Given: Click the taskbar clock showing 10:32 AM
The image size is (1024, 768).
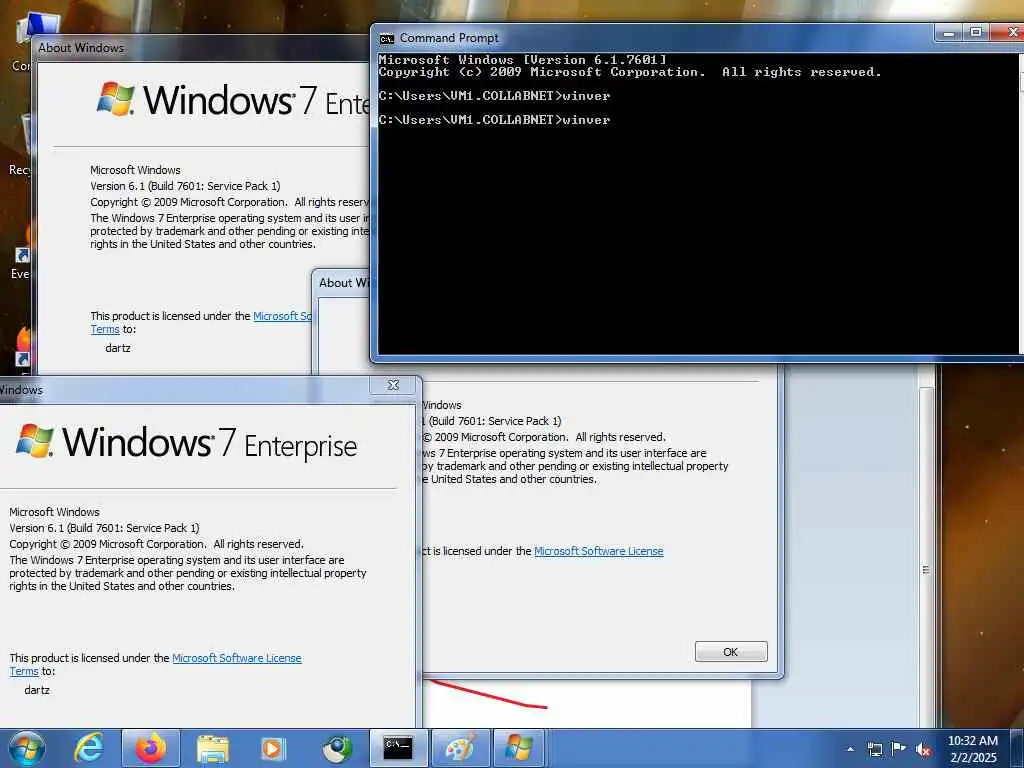Looking at the screenshot, I should click(x=973, y=748).
